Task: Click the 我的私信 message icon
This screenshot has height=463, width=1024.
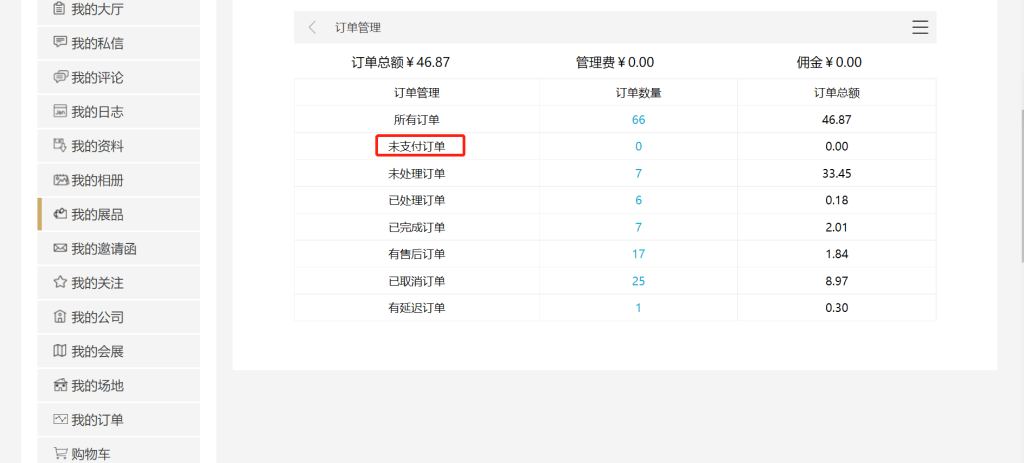Action: pos(60,43)
